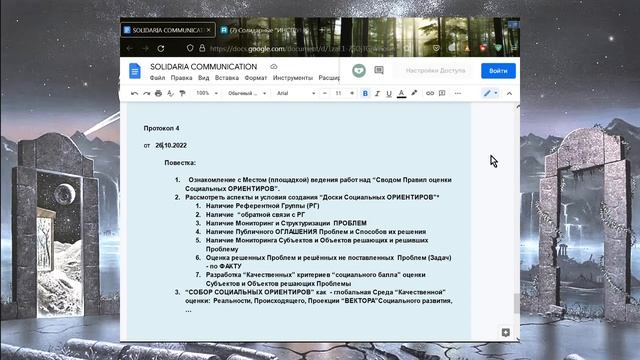Viewport: 640px width, 360px height.
Task: Open a new browser tab
Action: pos(322,30)
